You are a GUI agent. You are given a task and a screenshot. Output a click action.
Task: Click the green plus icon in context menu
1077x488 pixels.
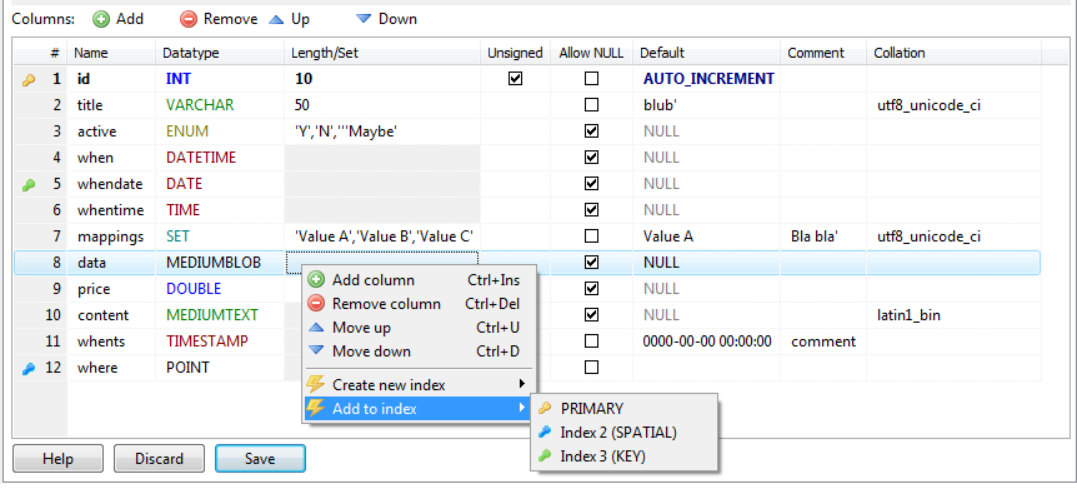click(315, 280)
